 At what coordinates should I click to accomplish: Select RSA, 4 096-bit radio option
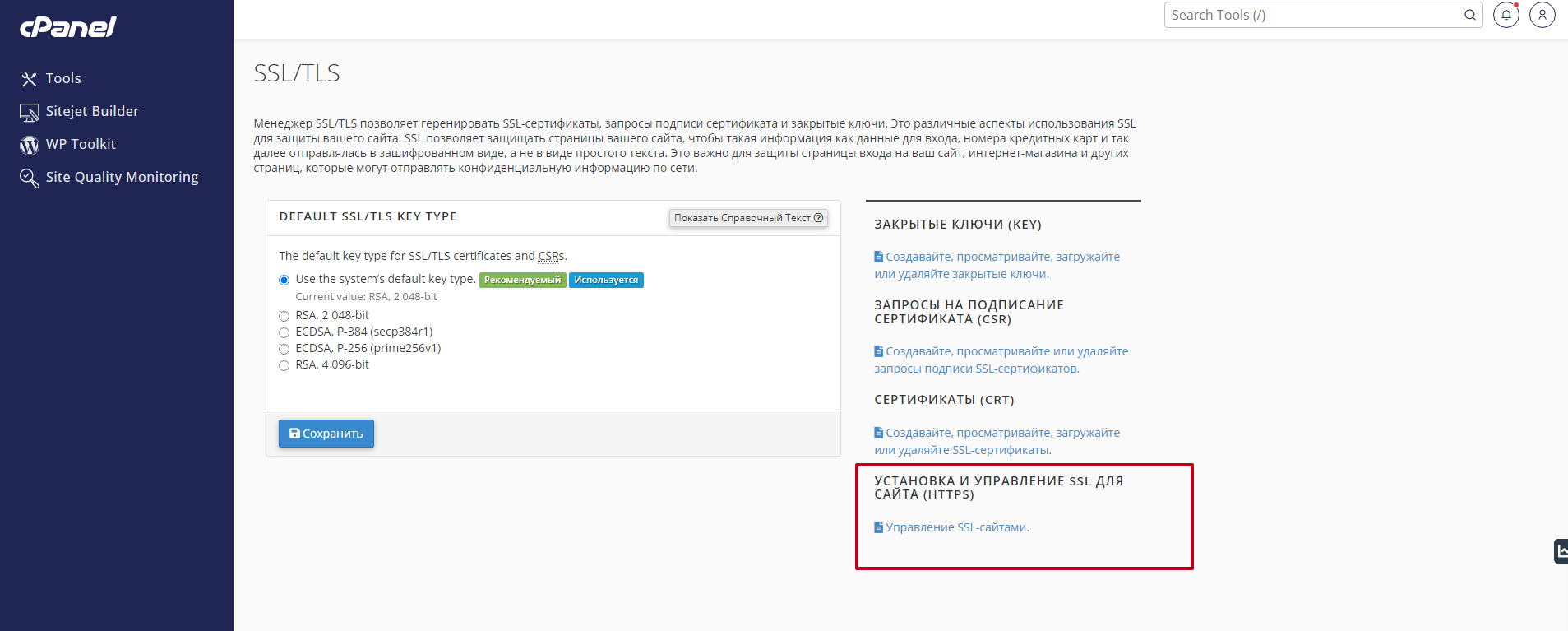point(284,365)
